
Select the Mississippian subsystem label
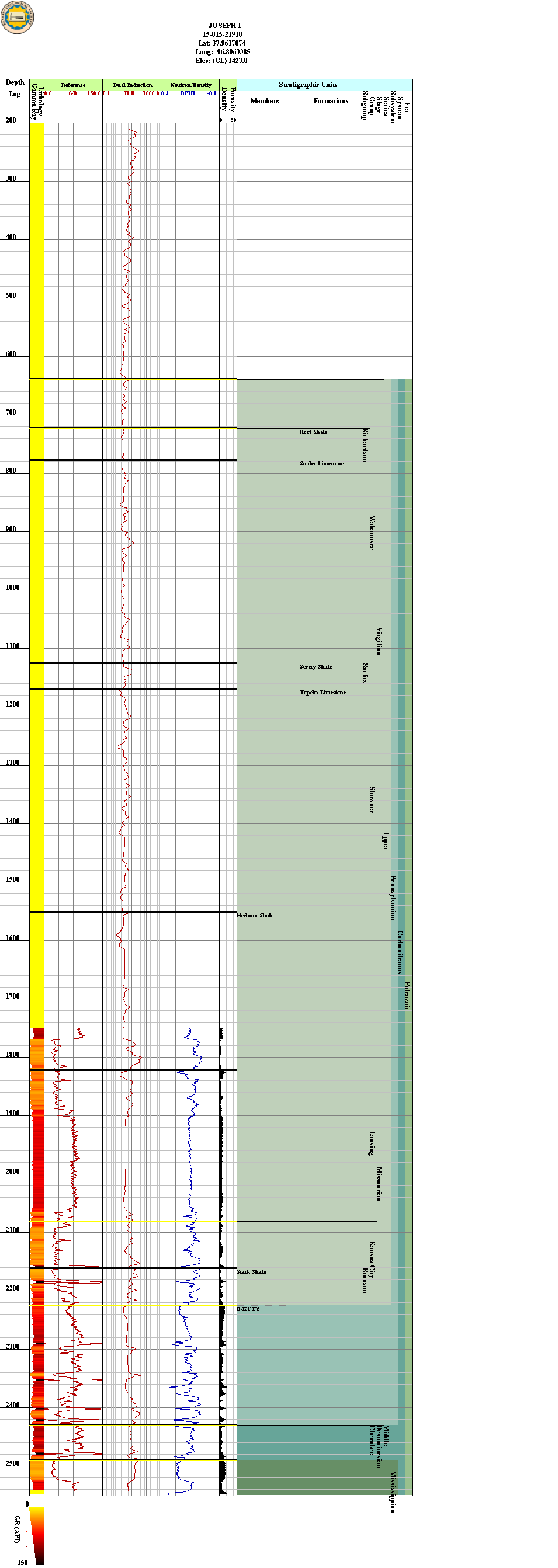click(x=393, y=1492)
